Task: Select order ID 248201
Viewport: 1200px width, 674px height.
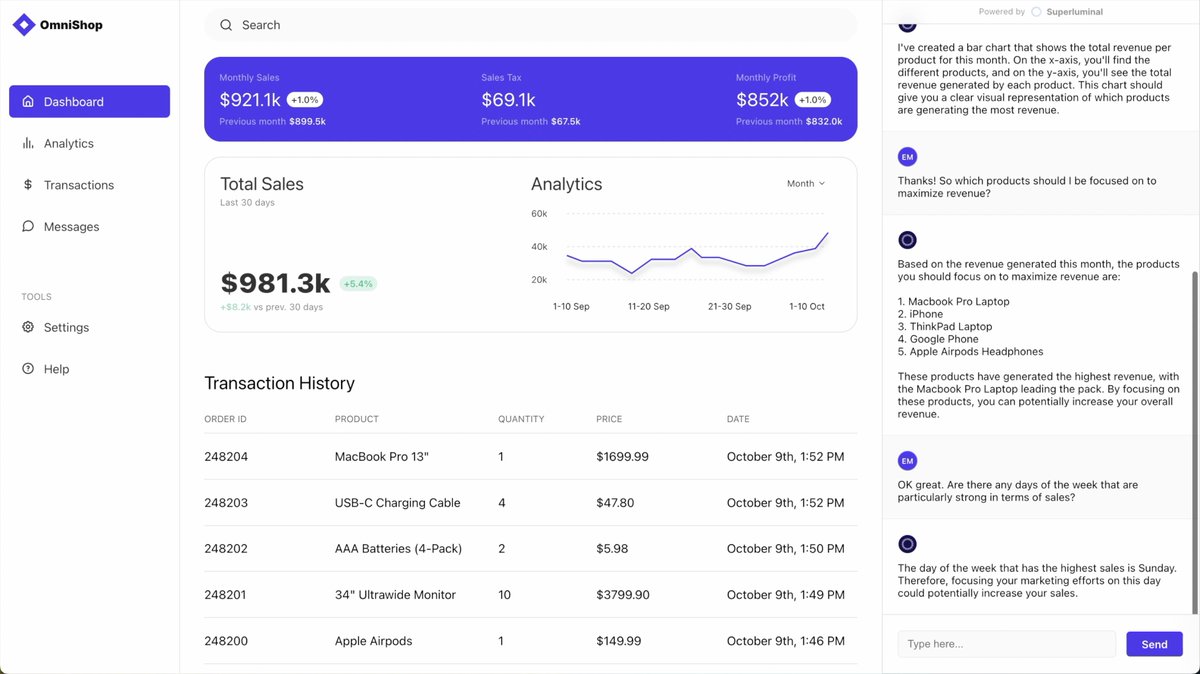Action: (226, 595)
